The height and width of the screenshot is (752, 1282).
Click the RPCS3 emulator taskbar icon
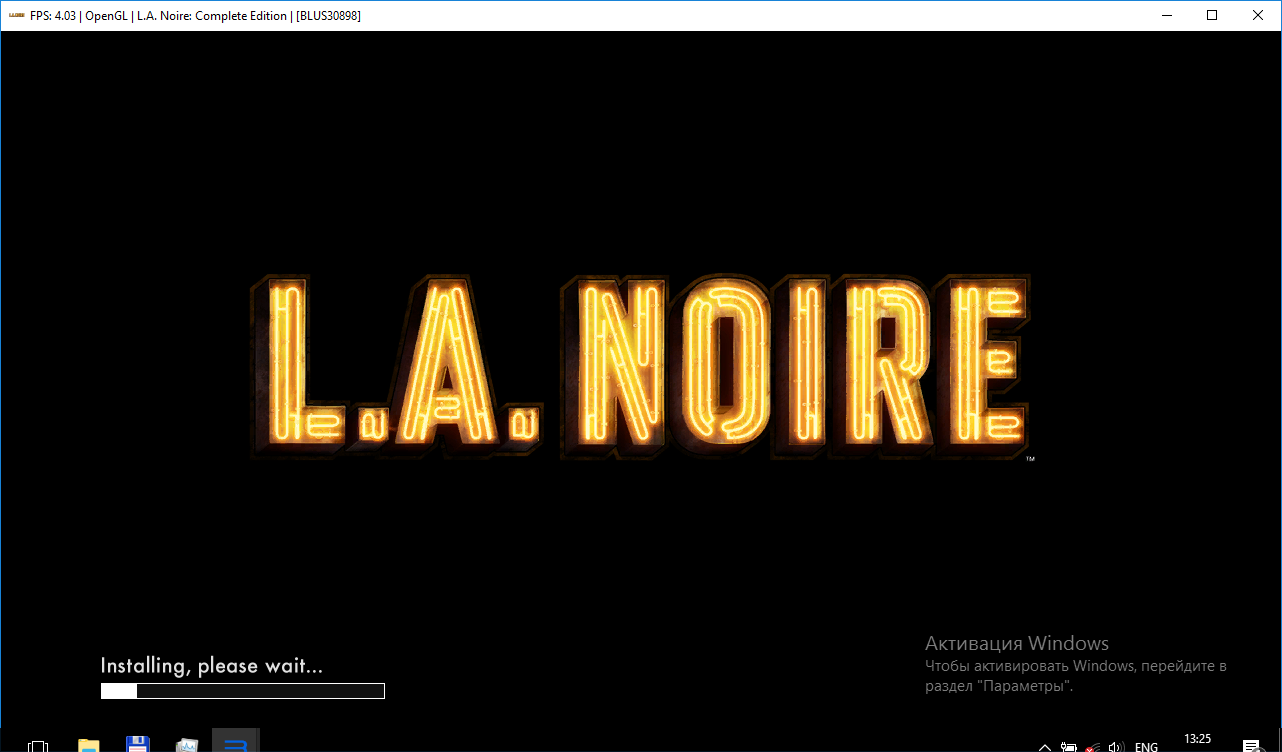236,743
